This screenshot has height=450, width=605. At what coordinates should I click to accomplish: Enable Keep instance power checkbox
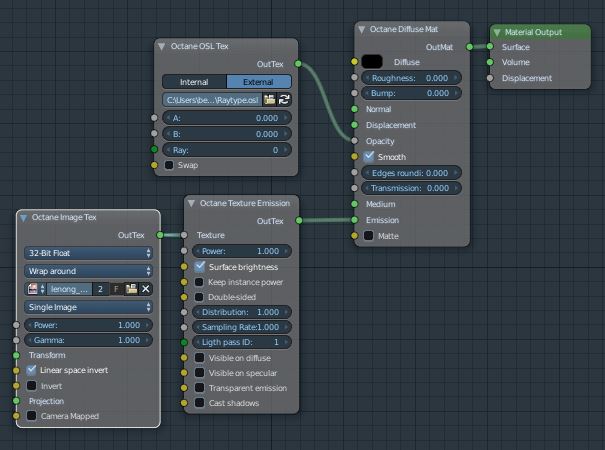[x=199, y=282]
